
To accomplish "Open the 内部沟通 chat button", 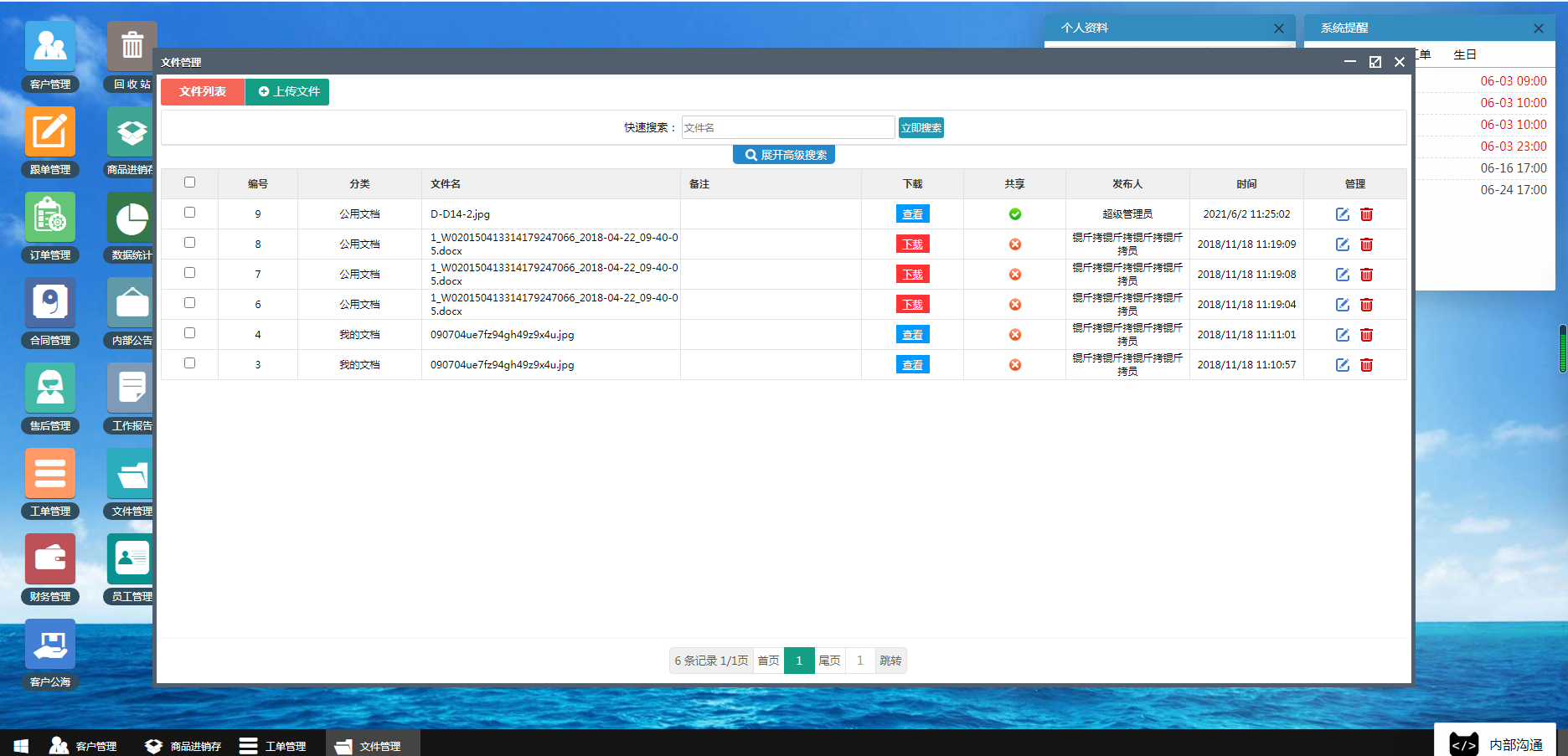I will tap(1495, 742).
